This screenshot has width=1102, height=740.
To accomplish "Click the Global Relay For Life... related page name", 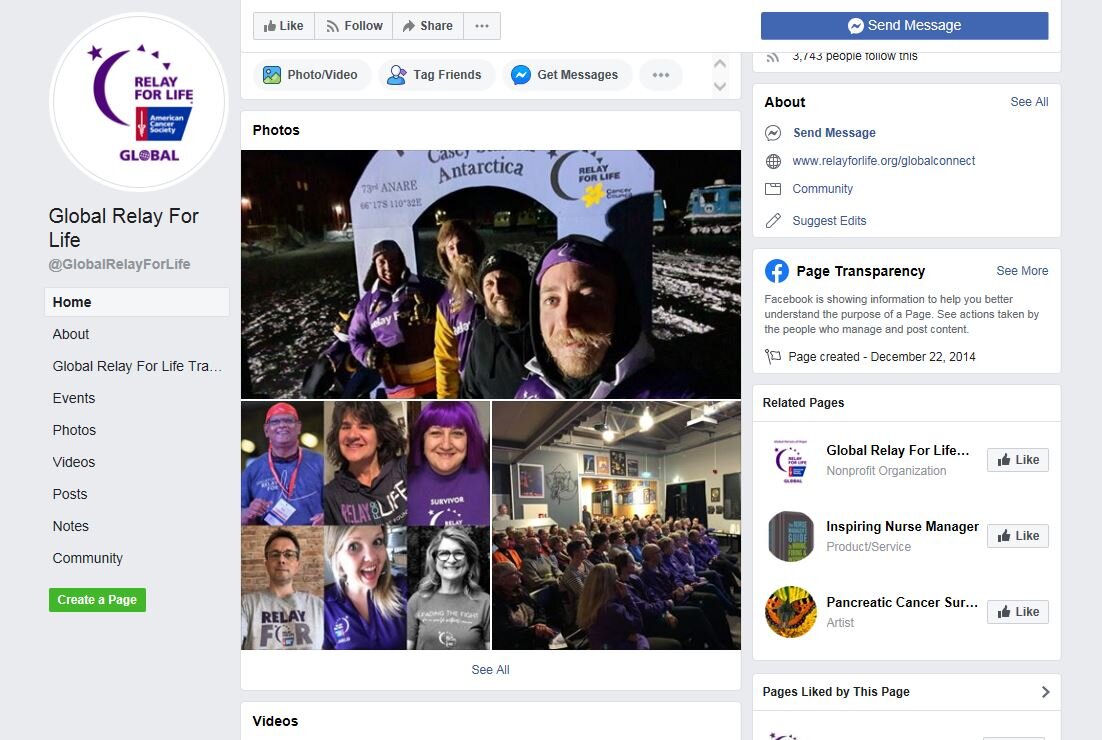I will (897, 450).
